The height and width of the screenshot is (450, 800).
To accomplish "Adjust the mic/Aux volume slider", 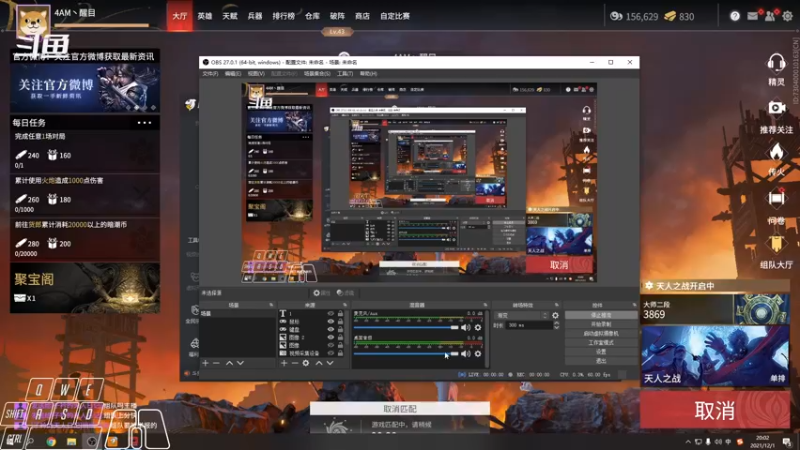I will point(406,328).
